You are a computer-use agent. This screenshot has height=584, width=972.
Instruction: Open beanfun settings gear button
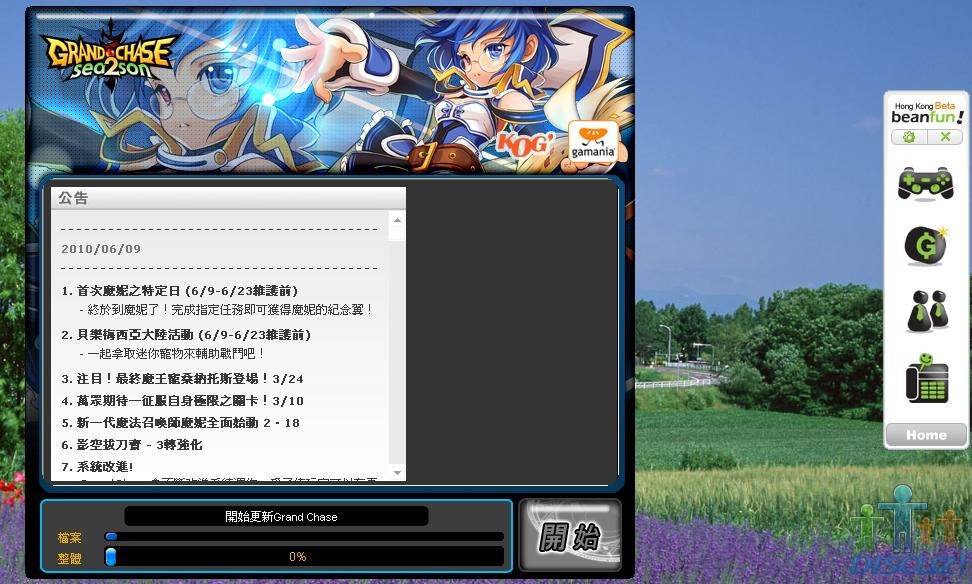(909, 137)
